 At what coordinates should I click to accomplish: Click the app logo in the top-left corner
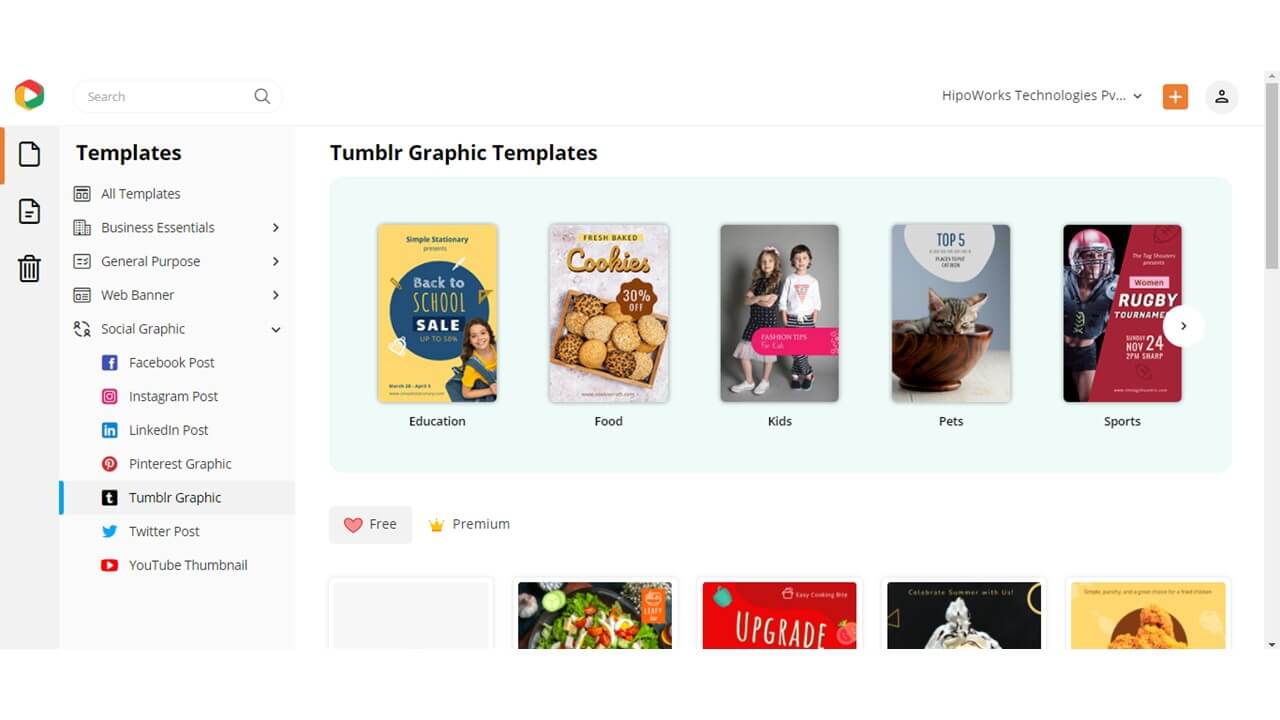coord(29,94)
